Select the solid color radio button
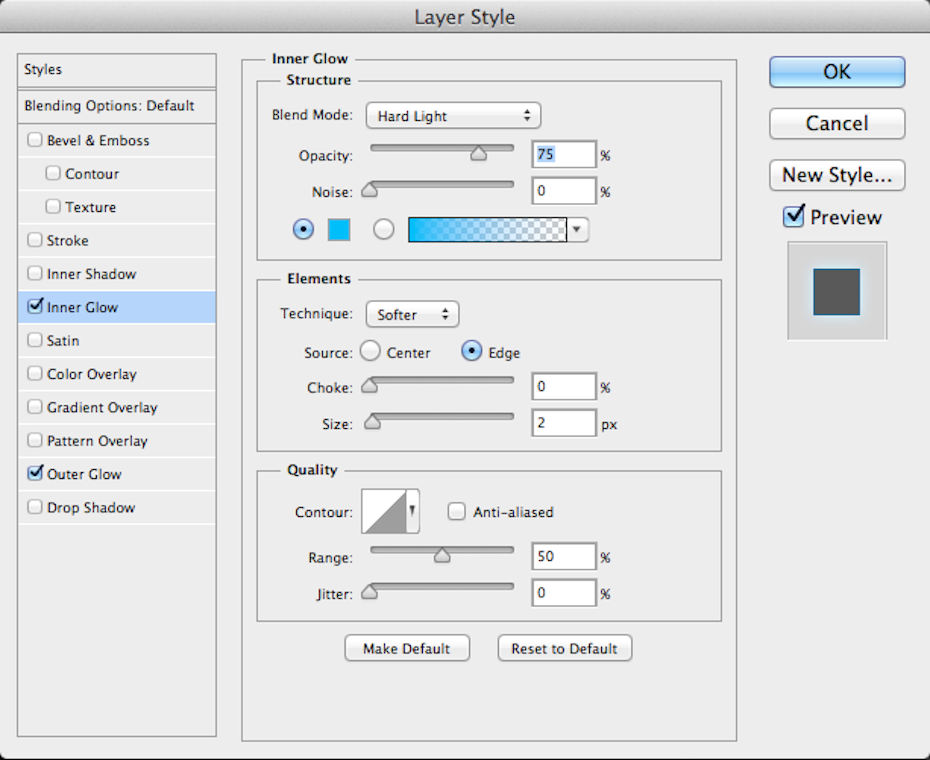 [x=303, y=229]
